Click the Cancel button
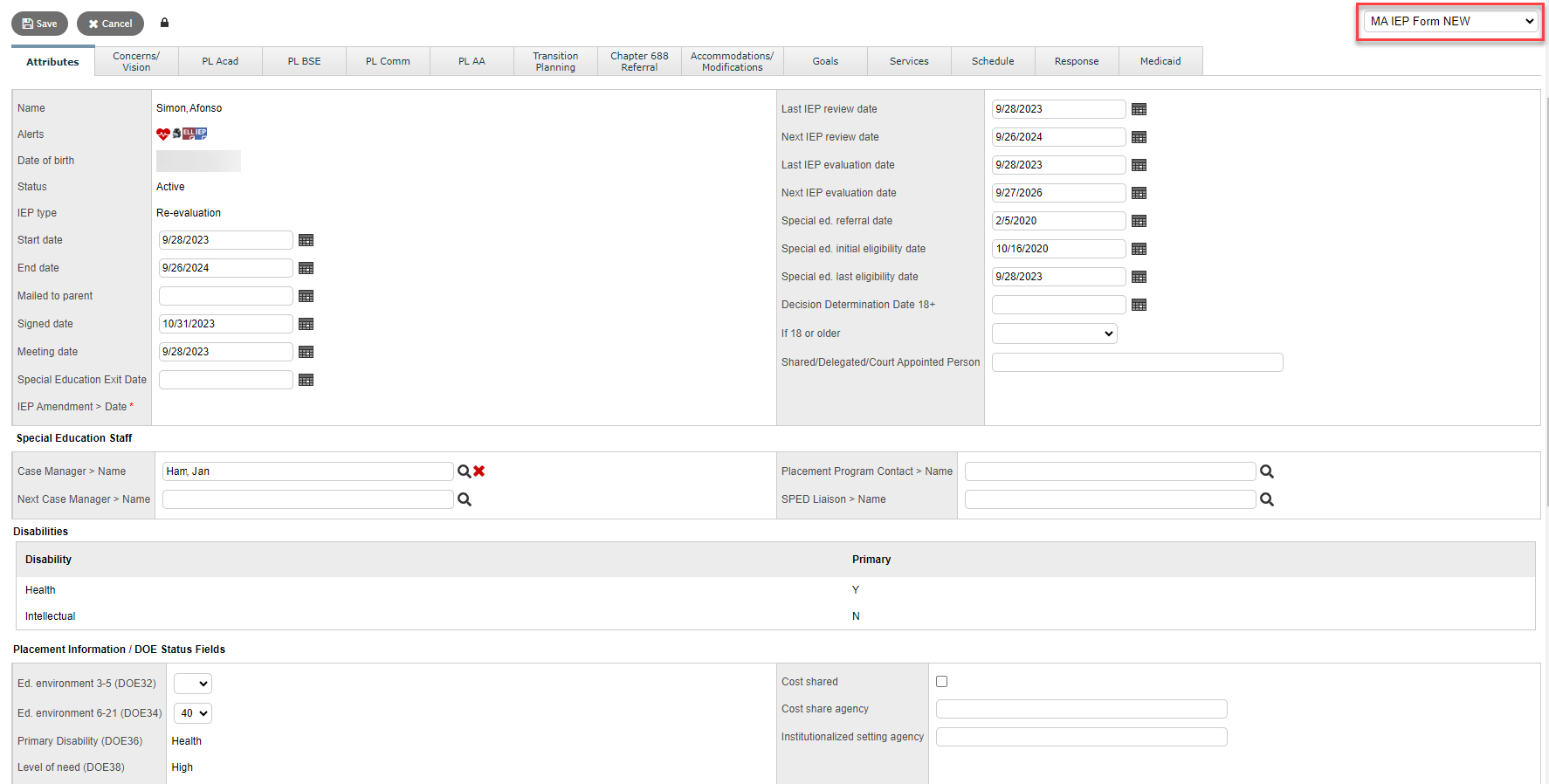1549x784 pixels. (110, 24)
